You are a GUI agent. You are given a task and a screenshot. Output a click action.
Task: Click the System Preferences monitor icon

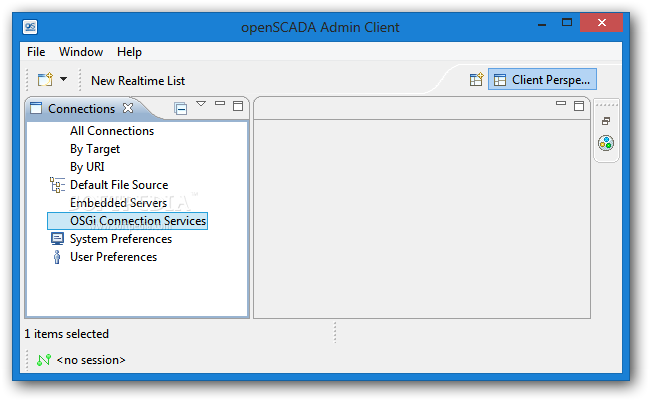57,239
